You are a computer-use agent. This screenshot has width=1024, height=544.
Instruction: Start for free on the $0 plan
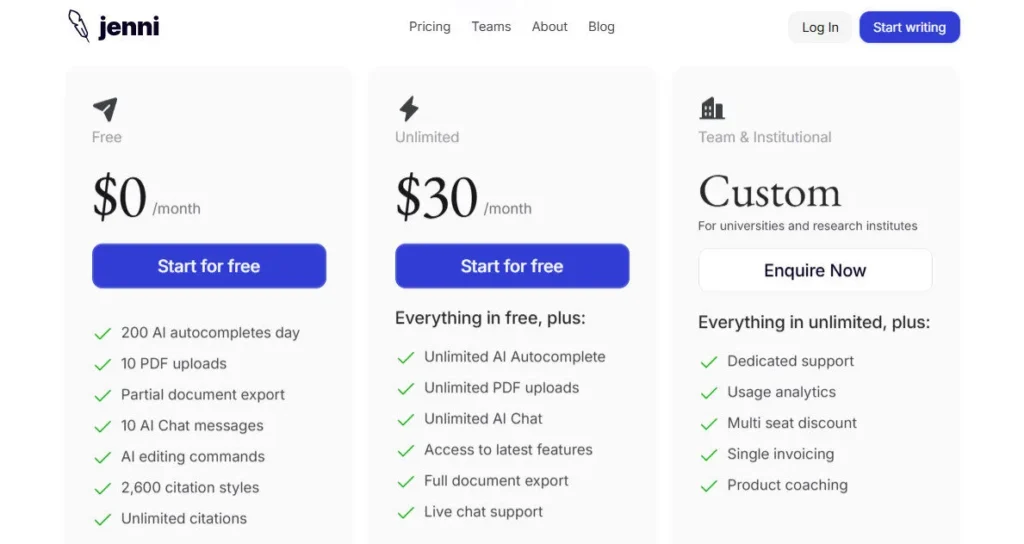pyautogui.click(x=209, y=266)
